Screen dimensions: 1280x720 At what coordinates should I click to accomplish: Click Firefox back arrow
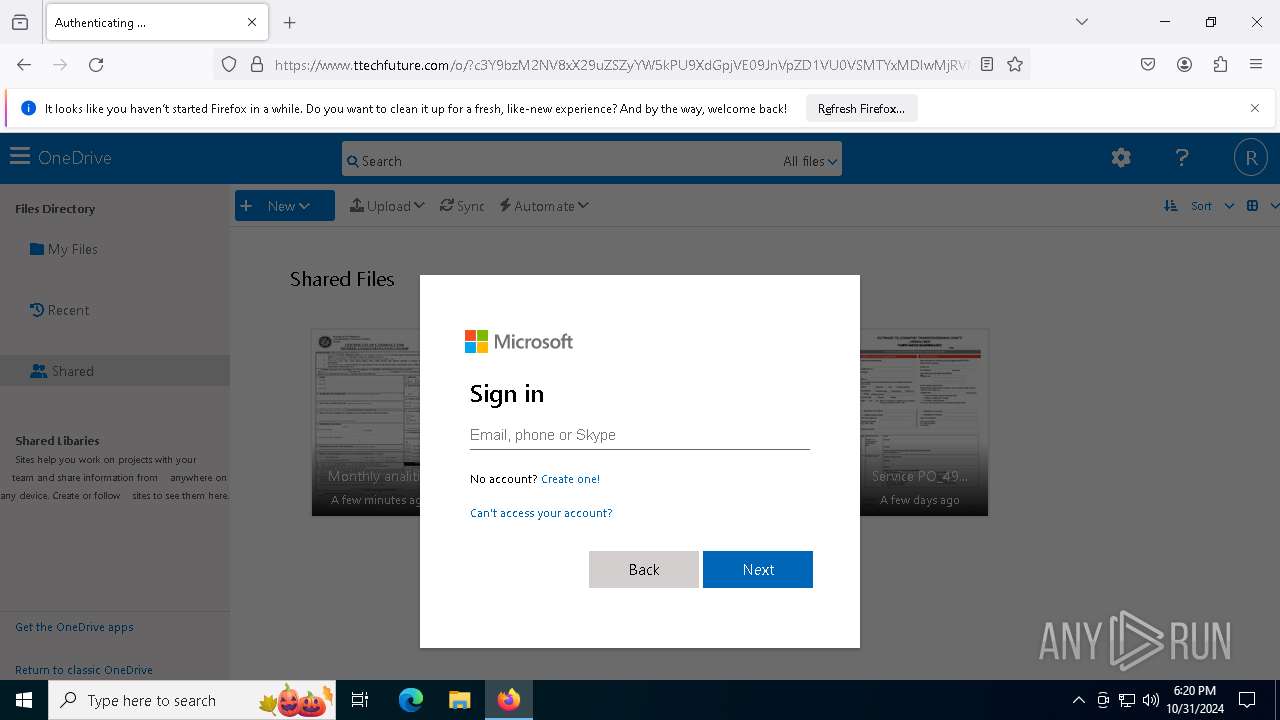[24, 64]
